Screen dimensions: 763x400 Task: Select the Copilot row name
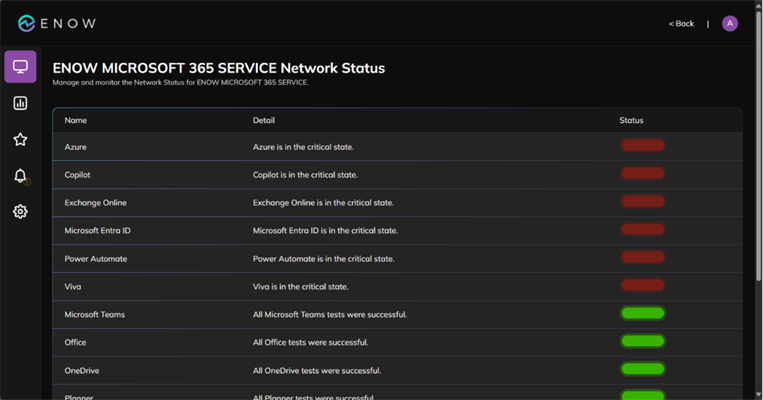point(77,175)
